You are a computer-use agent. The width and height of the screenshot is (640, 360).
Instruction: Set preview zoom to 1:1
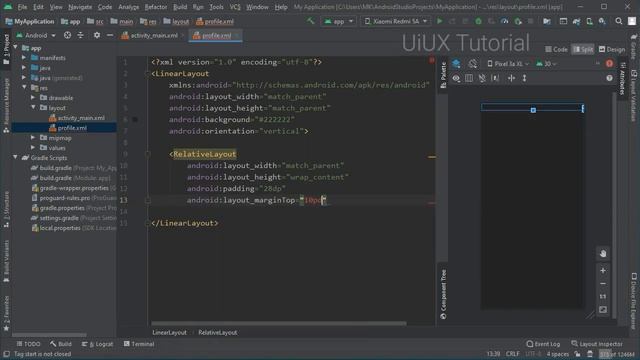click(x=603, y=296)
